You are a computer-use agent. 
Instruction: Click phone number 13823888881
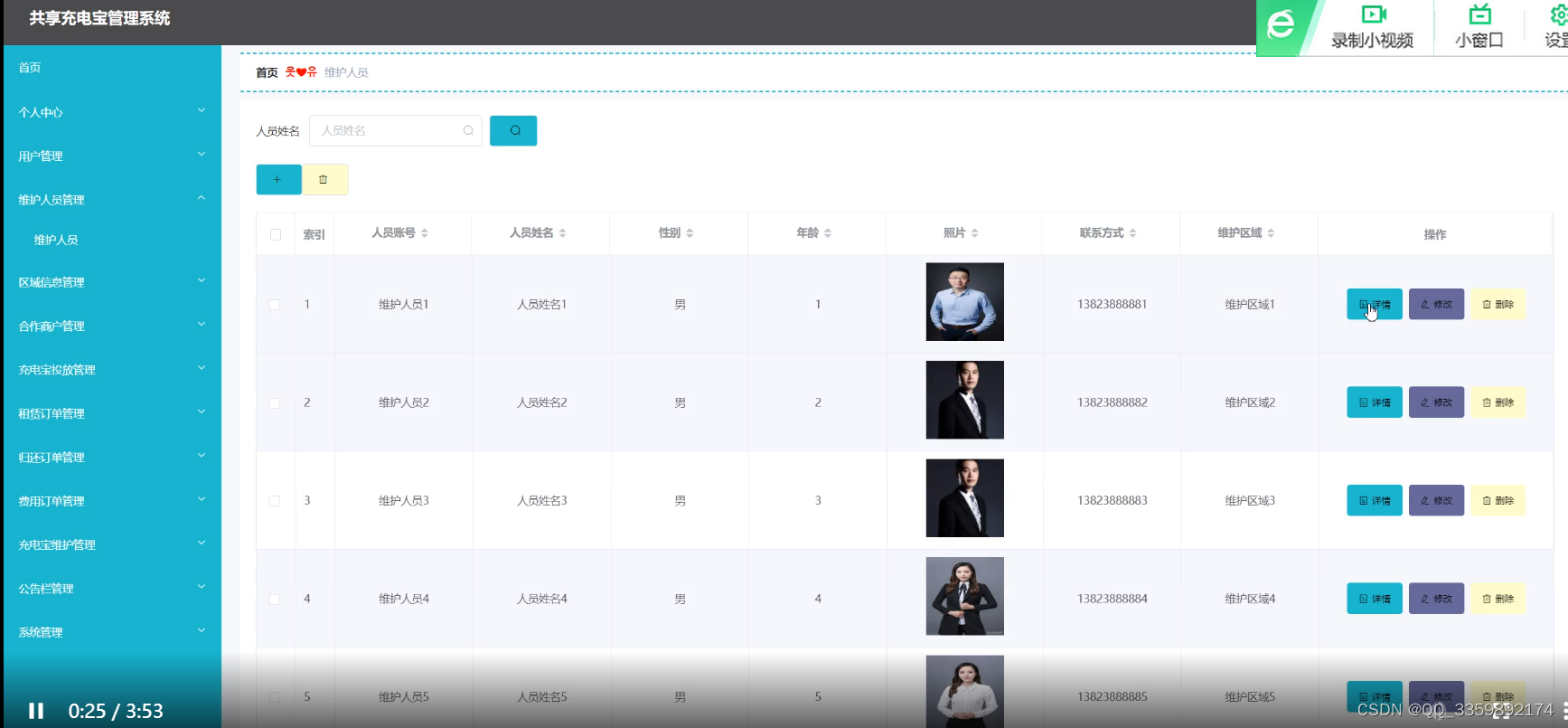tap(1112, 304)
